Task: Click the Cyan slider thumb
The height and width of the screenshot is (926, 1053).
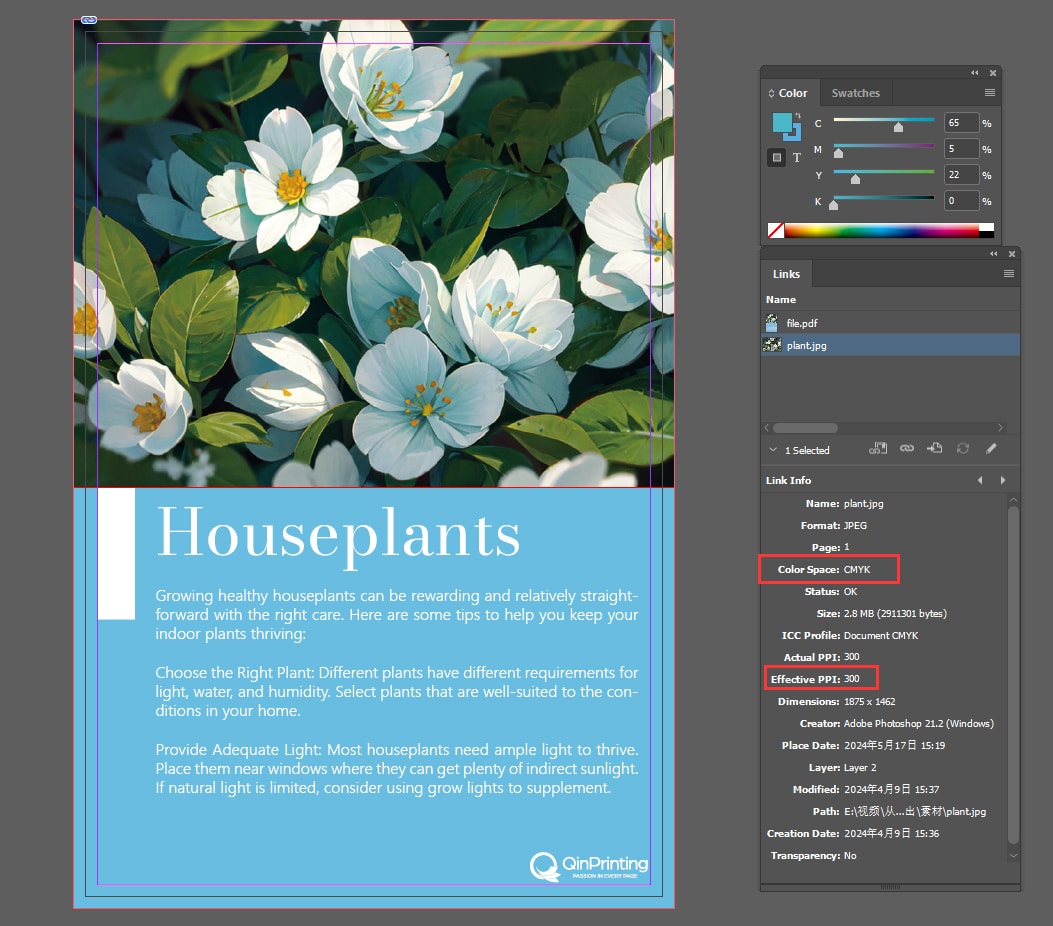Action: point(898,127)
